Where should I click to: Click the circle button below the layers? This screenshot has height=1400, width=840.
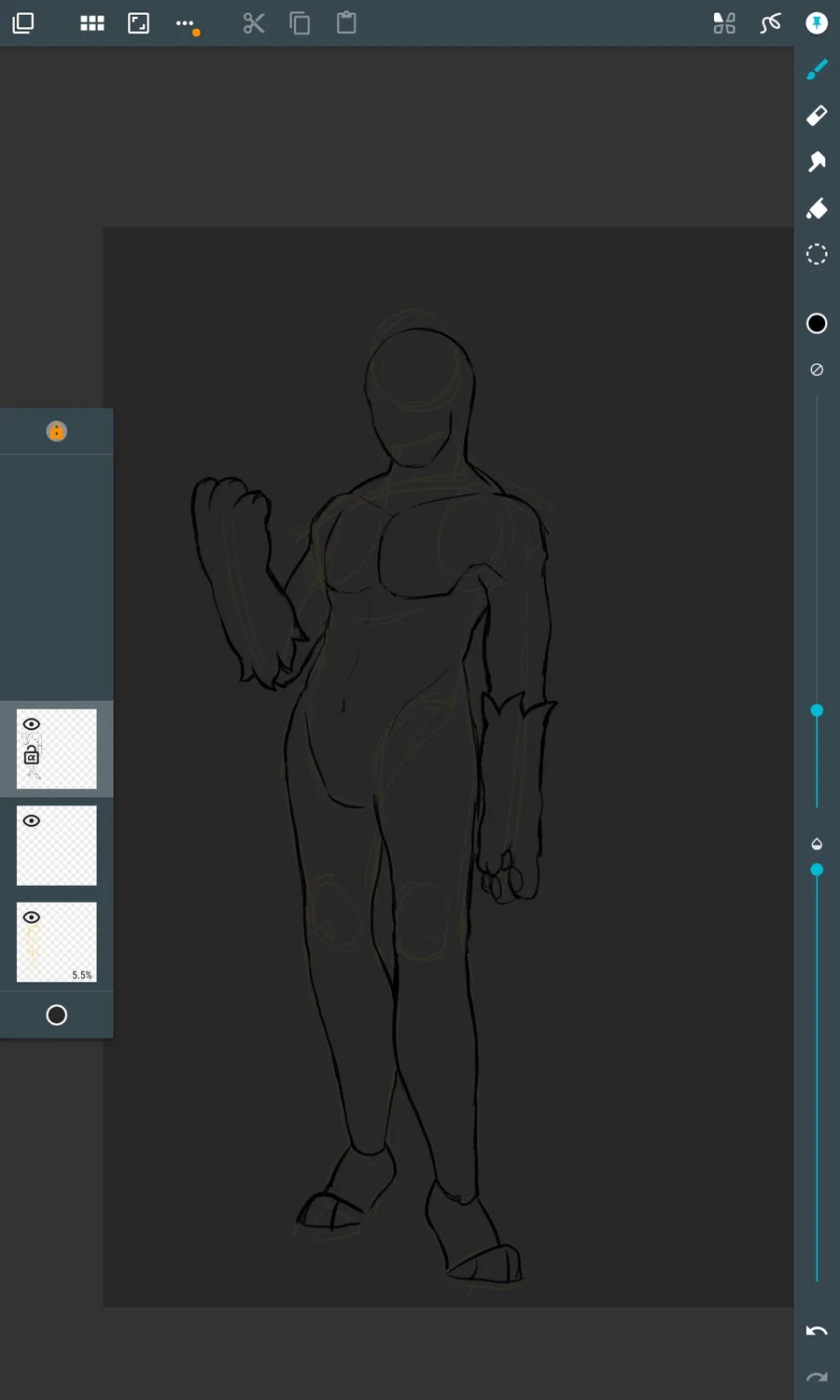point(57,1015)
